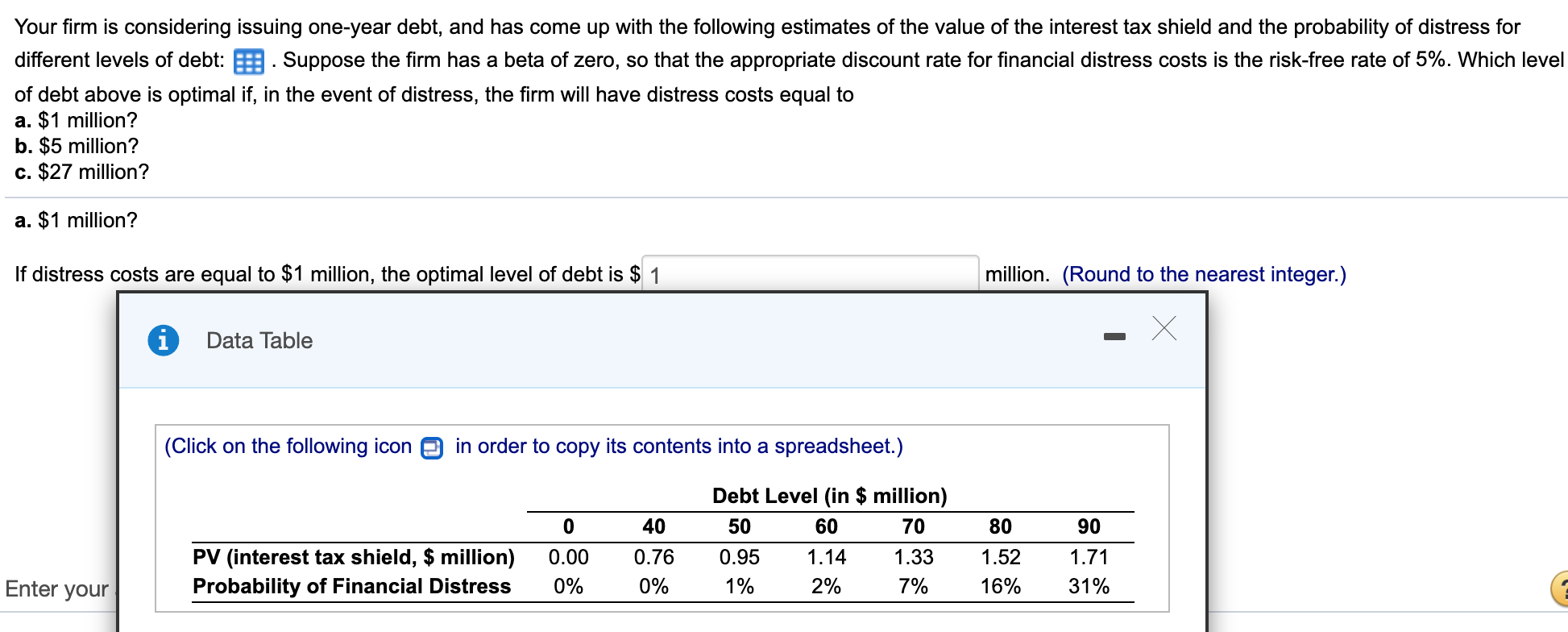Open the yellow question mark help icon
This screenshot has height=632, width=1568.
tap(1562, 590)
